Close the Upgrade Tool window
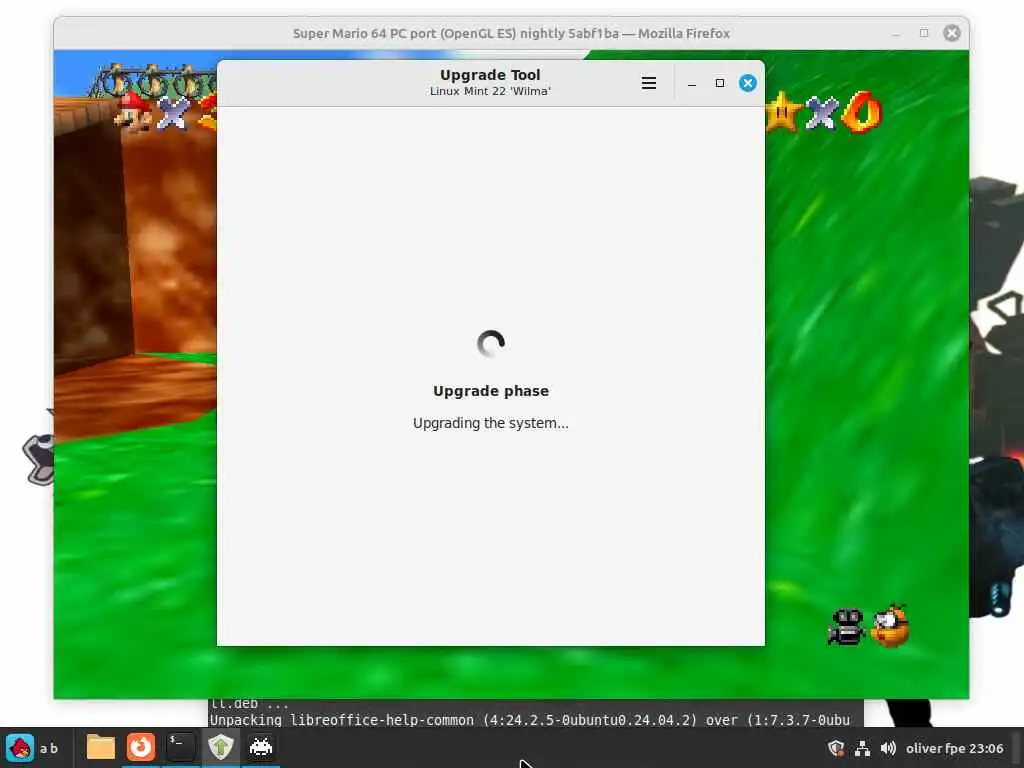The height and width of the screenshot is (768, 1024). 748,83
